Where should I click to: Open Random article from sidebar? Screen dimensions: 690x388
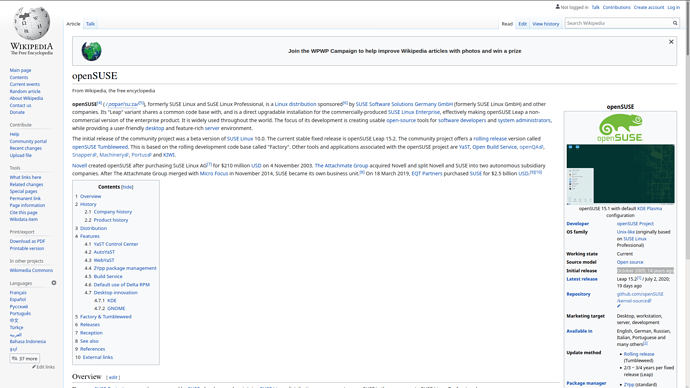click(x=25, y=91)
